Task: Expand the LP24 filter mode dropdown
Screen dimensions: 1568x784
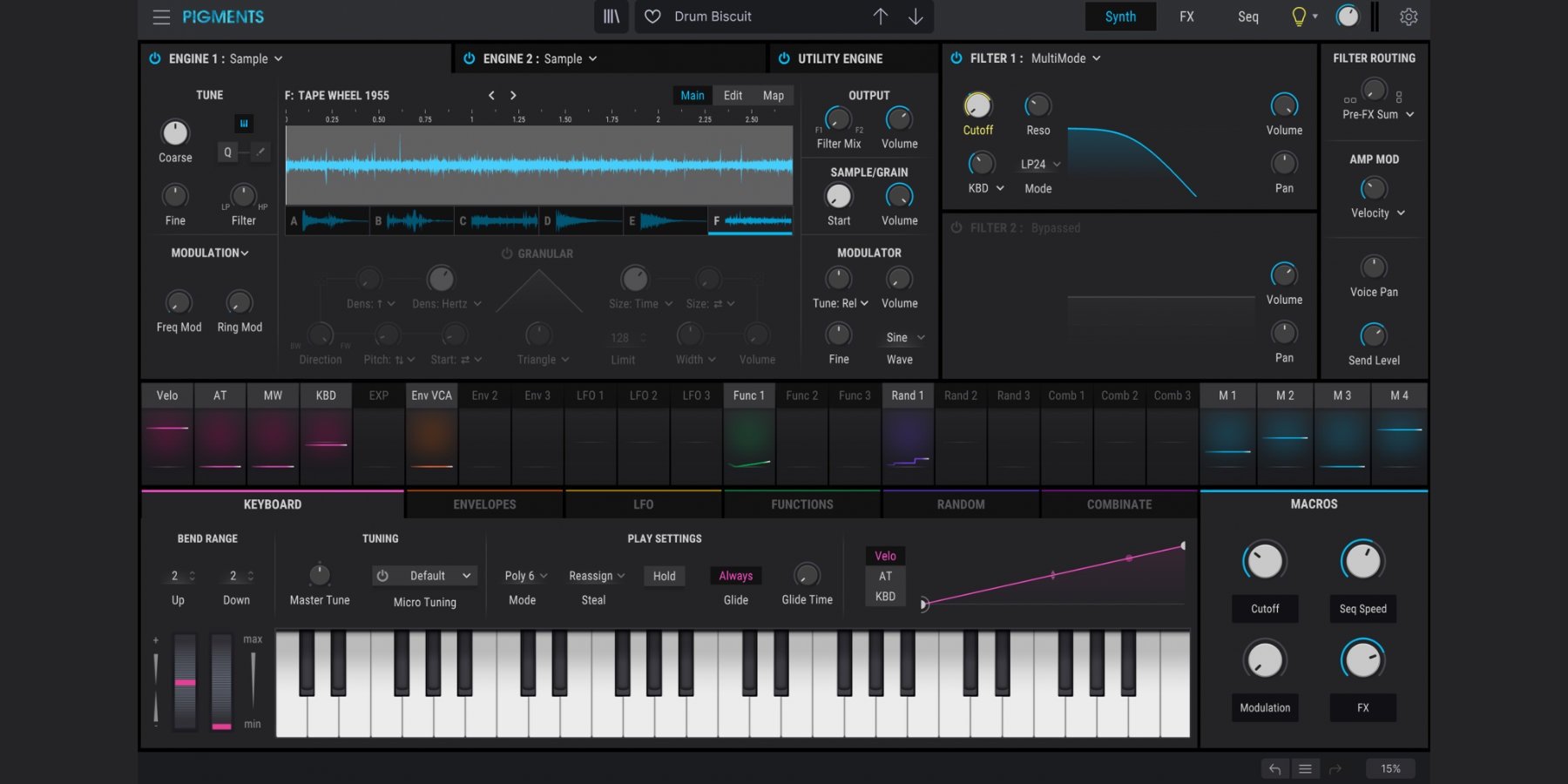Action: pyautogui.click(x=1040, y=164)
